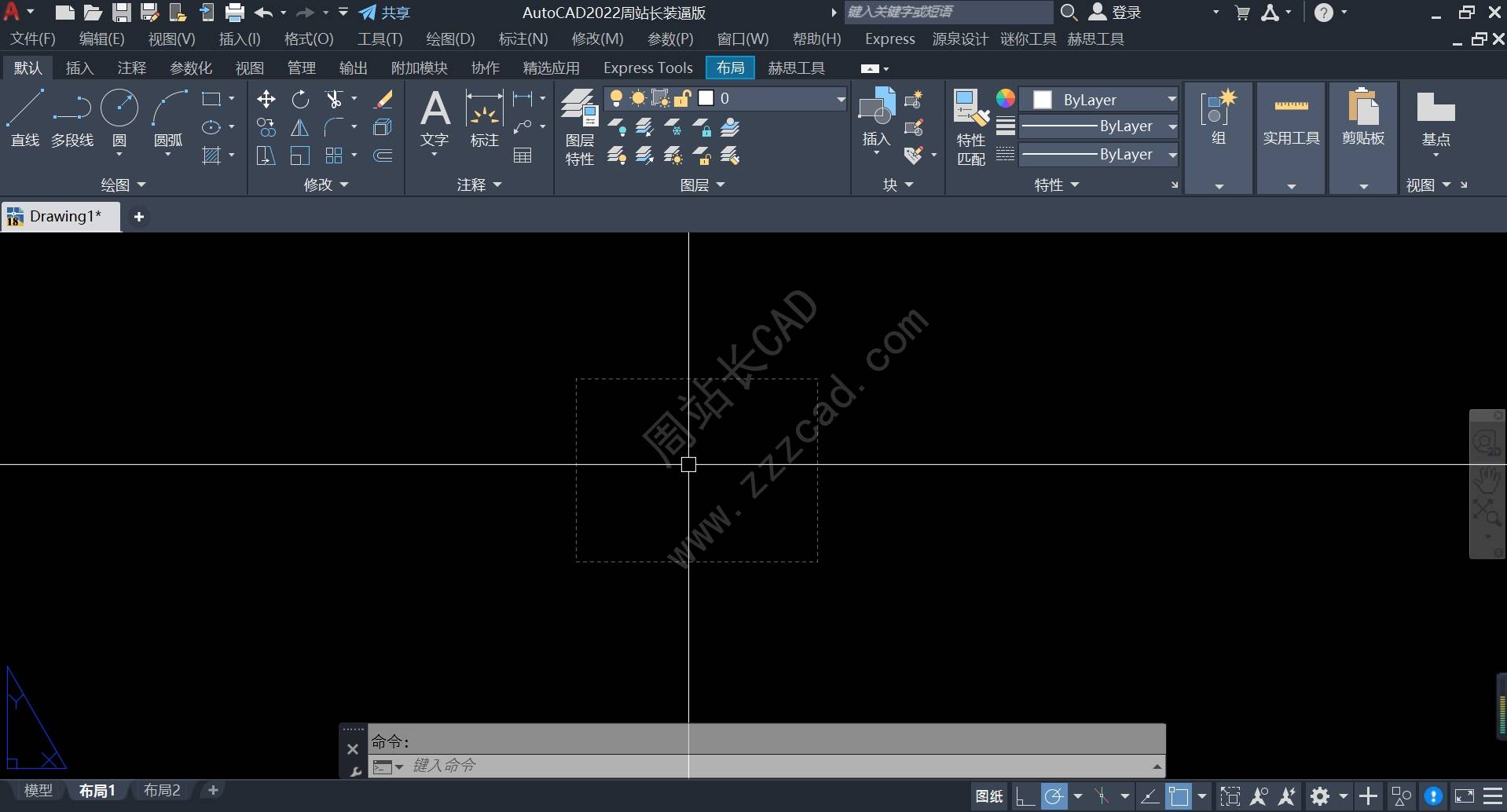Click the Array tool grid icon
This screenshot has height=812, width=1507.
(x=335, y=155)
